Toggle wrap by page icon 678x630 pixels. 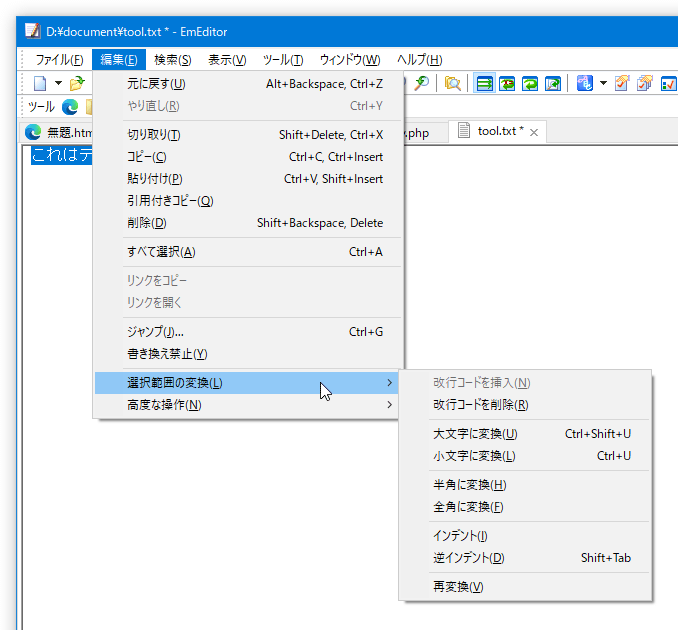coord(553,83)
